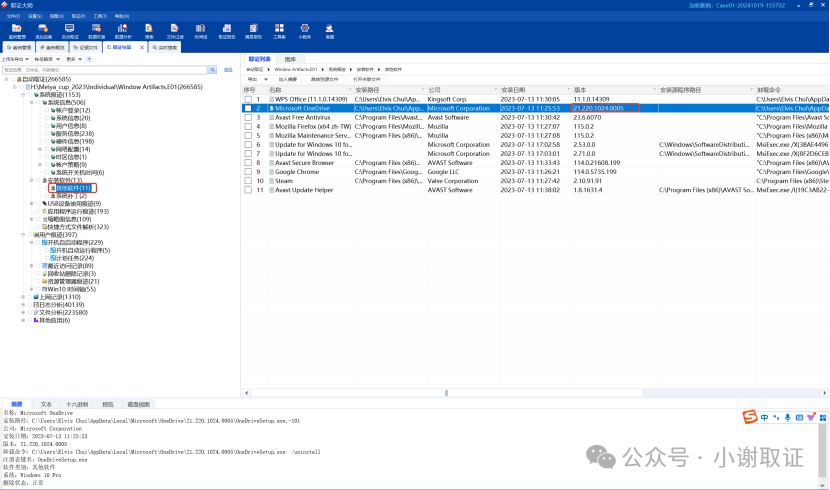
Task: Expand the 上网记录(1310) tree node
Action: pyautogui.click(x=23, y=297)
